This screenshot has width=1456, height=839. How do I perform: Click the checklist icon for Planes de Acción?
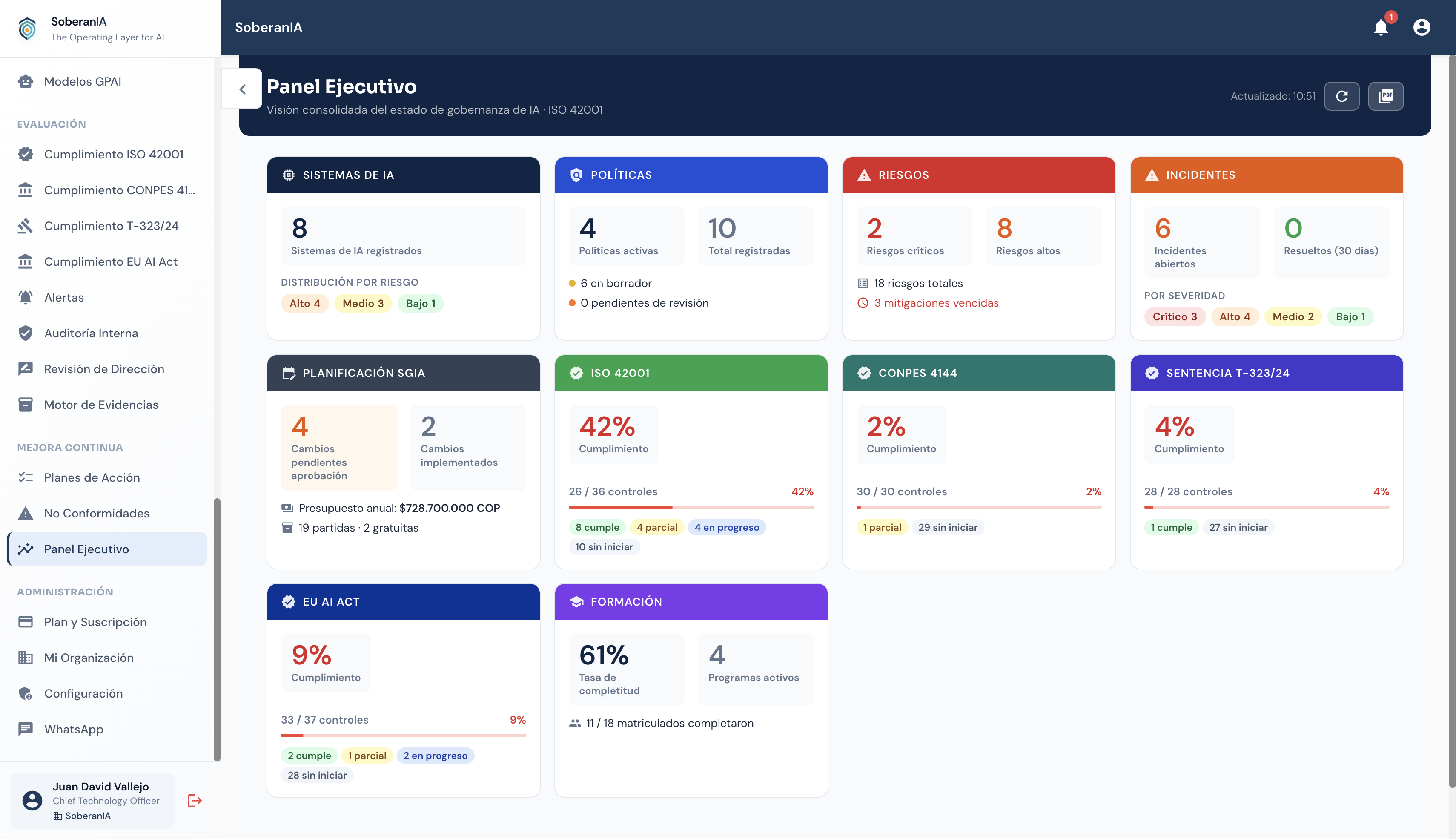pos(26,477)
